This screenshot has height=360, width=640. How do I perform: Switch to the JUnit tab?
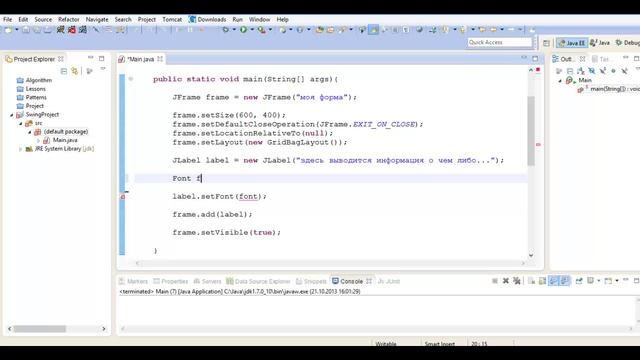[x=389, y=281]
